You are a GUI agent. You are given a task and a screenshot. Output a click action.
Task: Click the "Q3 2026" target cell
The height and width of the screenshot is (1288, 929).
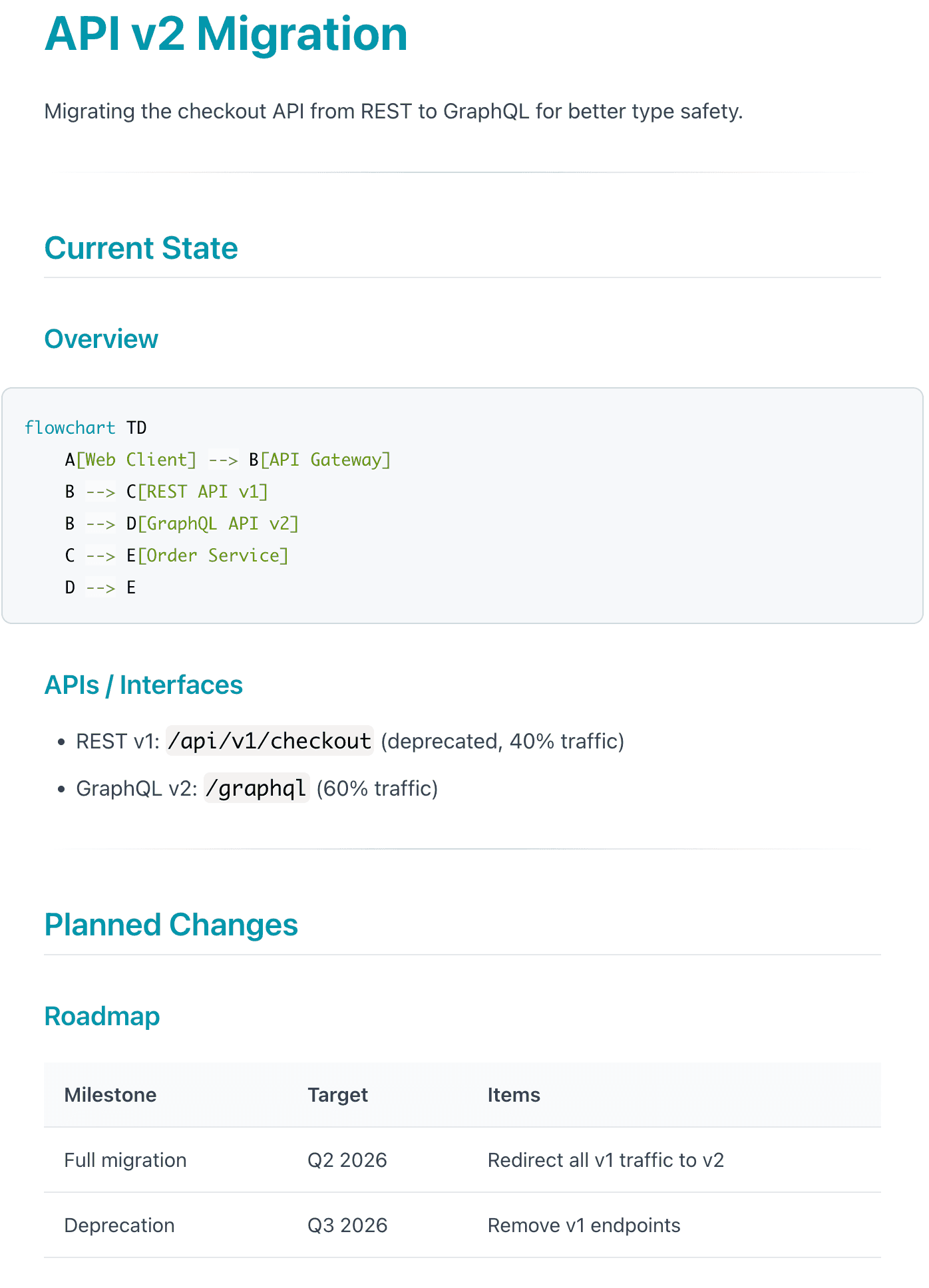(x=347, y=1225)
